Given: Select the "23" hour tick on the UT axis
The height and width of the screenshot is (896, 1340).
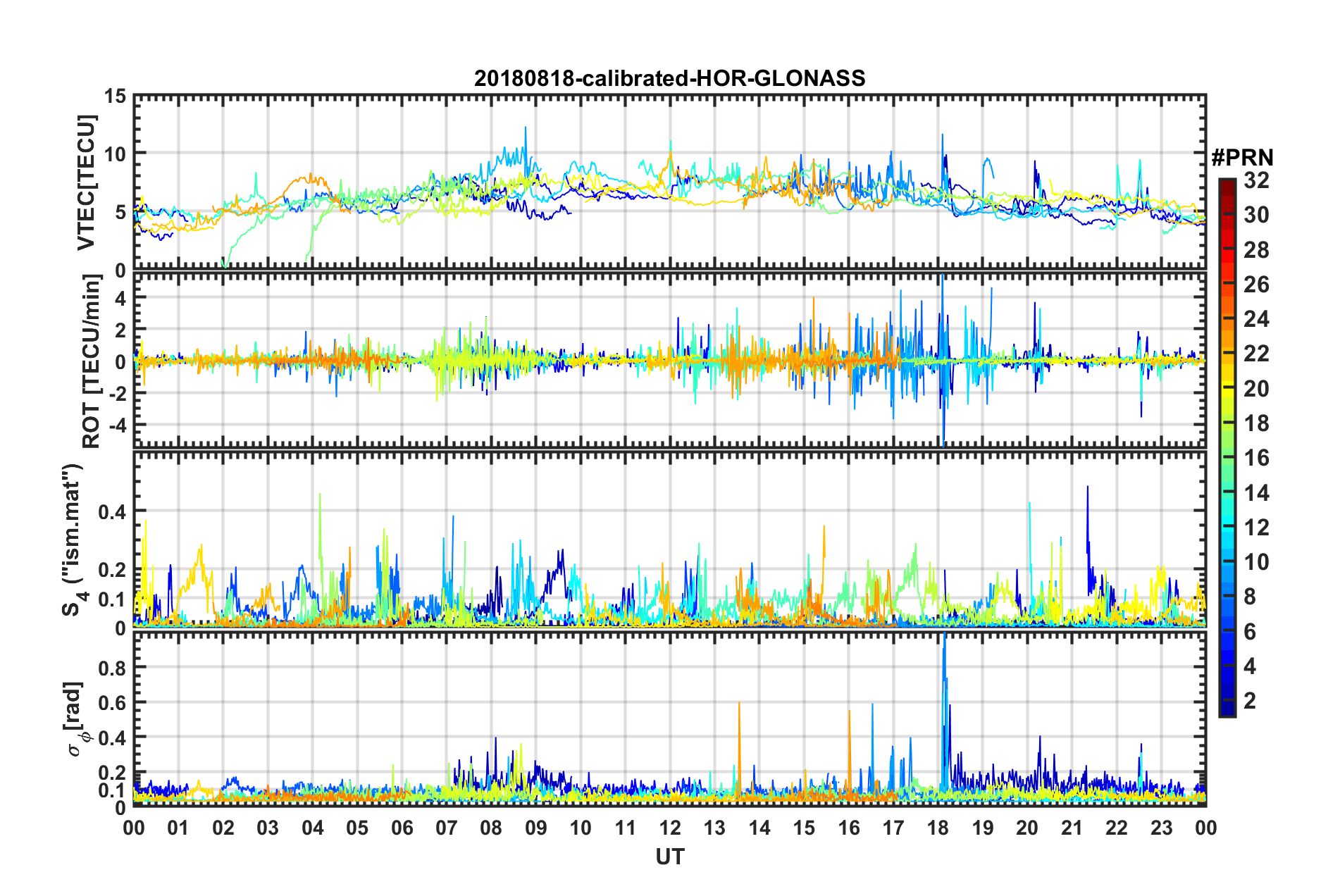Looking at the screenshot, I should click(x=1162, y=828).
